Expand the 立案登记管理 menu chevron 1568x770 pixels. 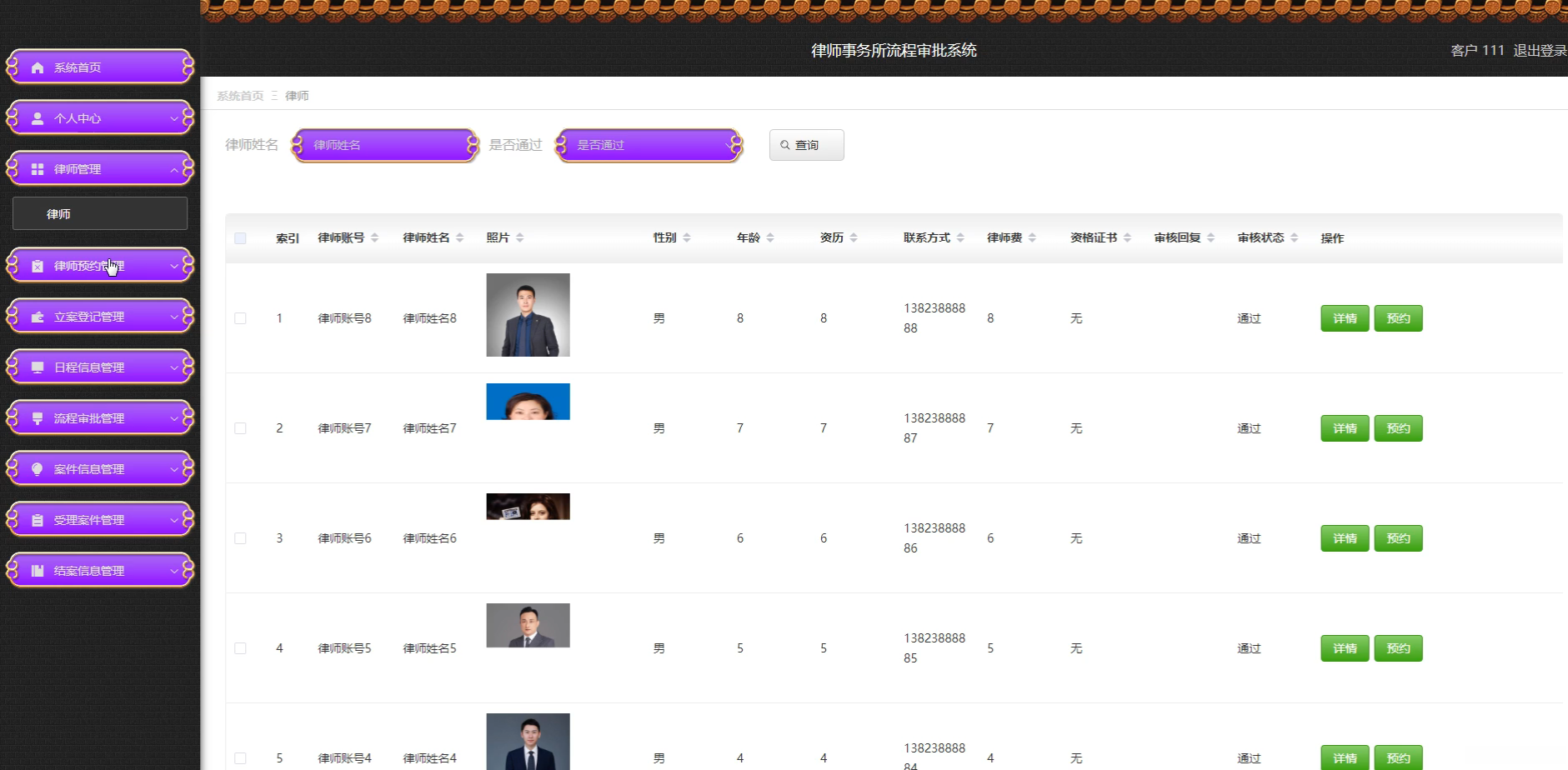(173, 317)
